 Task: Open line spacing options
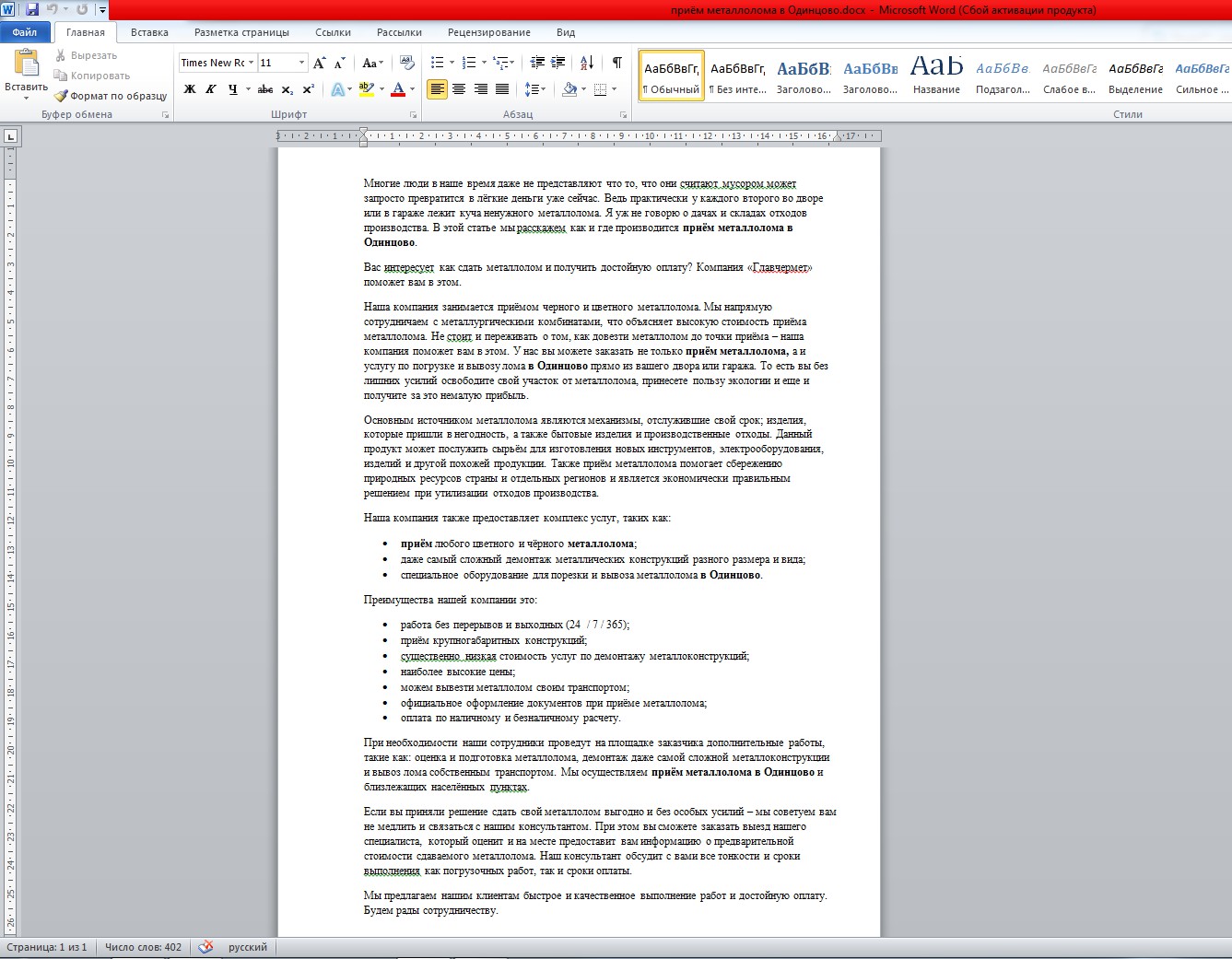pos(535,89)
